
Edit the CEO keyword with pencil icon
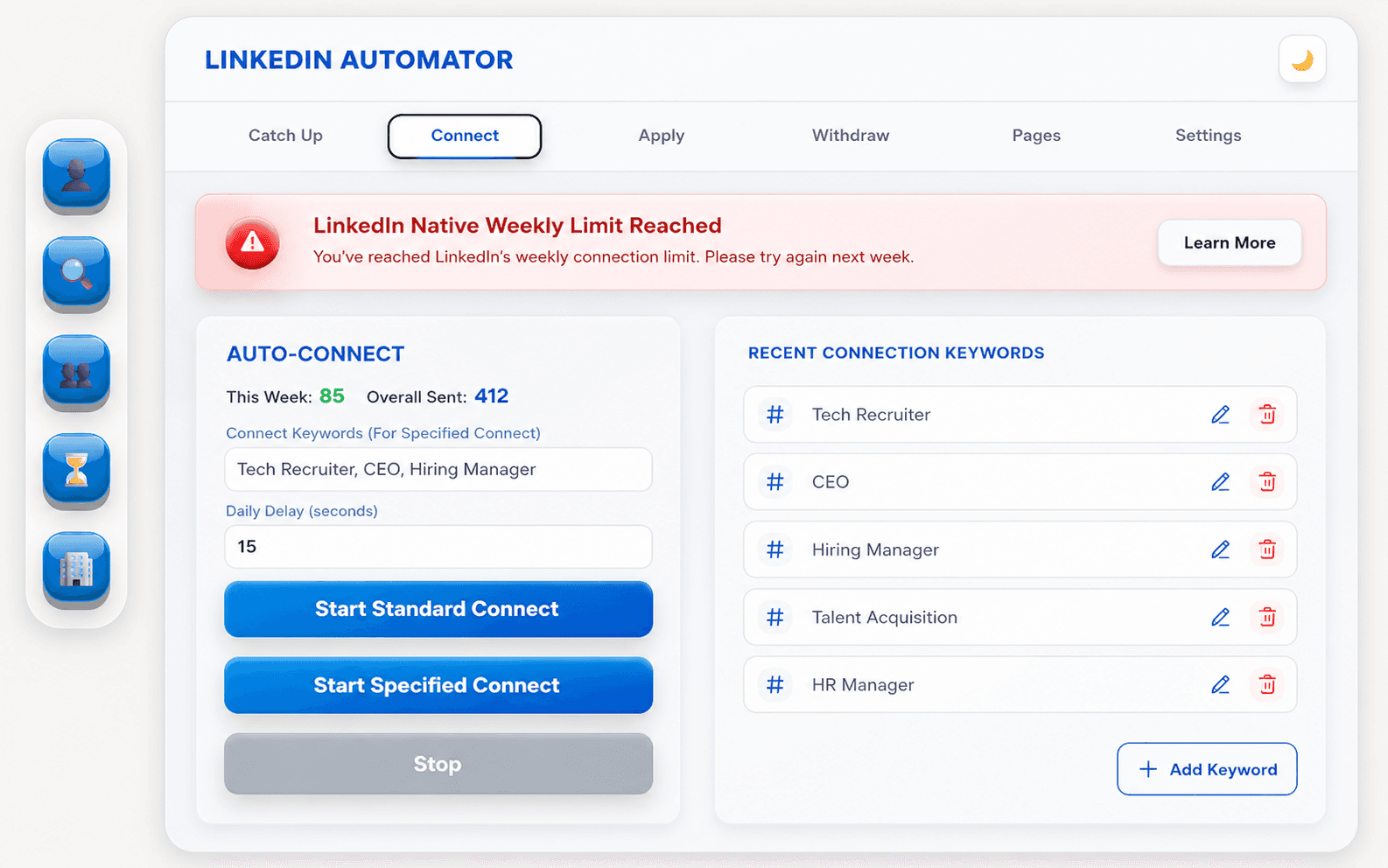point(1220,482)
